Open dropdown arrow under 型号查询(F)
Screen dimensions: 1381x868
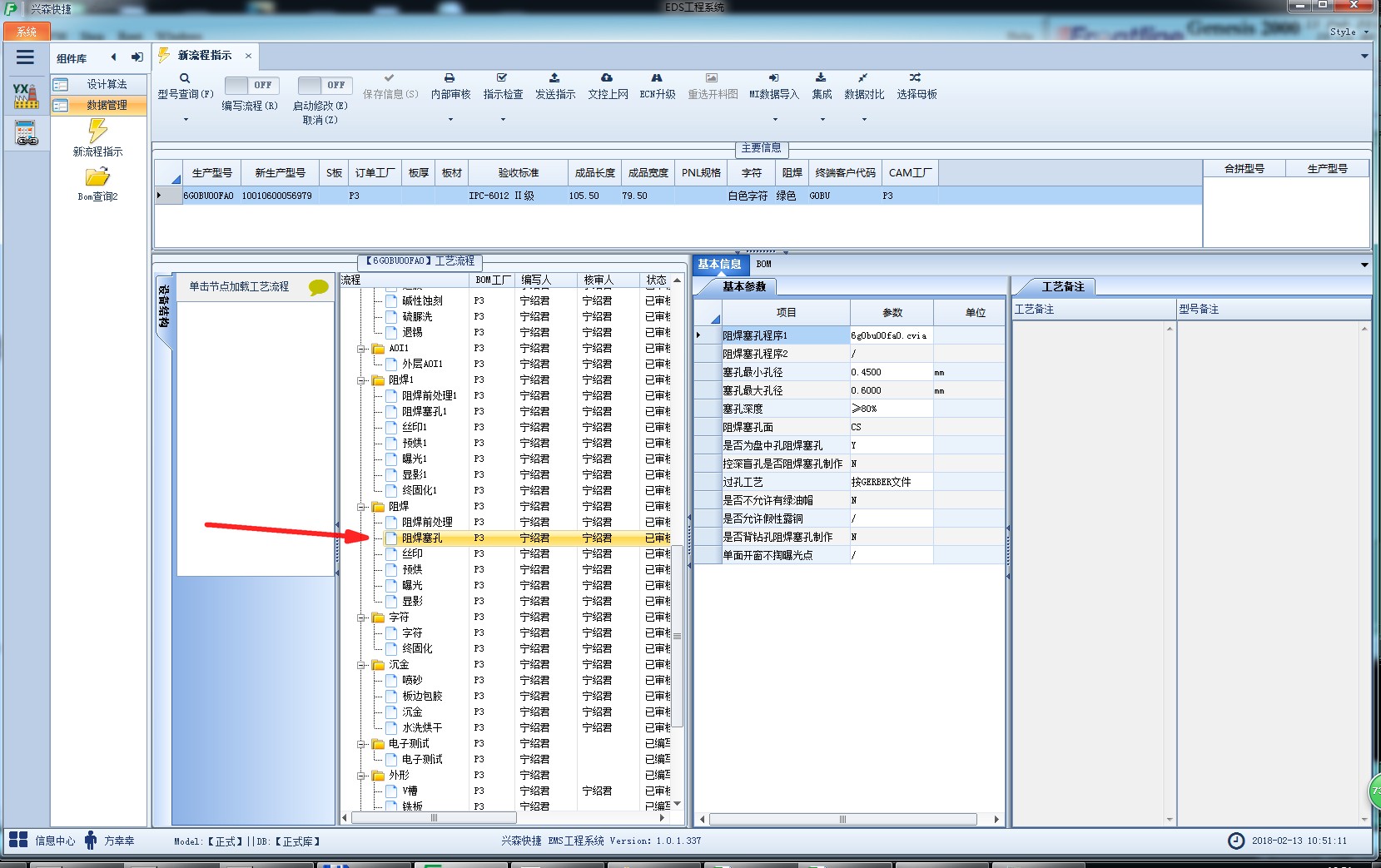click(186, 120)
